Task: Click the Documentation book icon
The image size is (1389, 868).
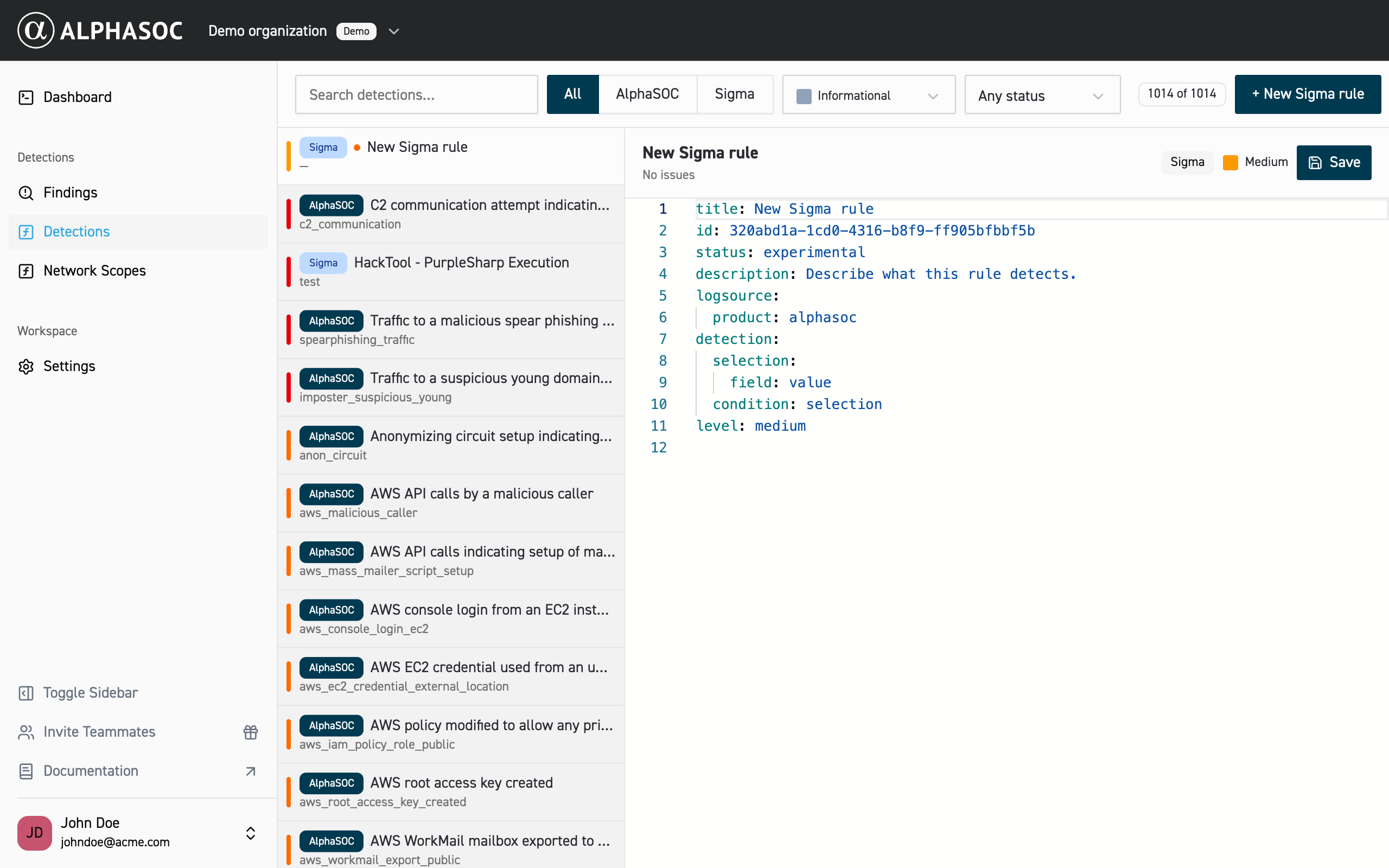Action: pyautogui.click(x=26, y=771)
